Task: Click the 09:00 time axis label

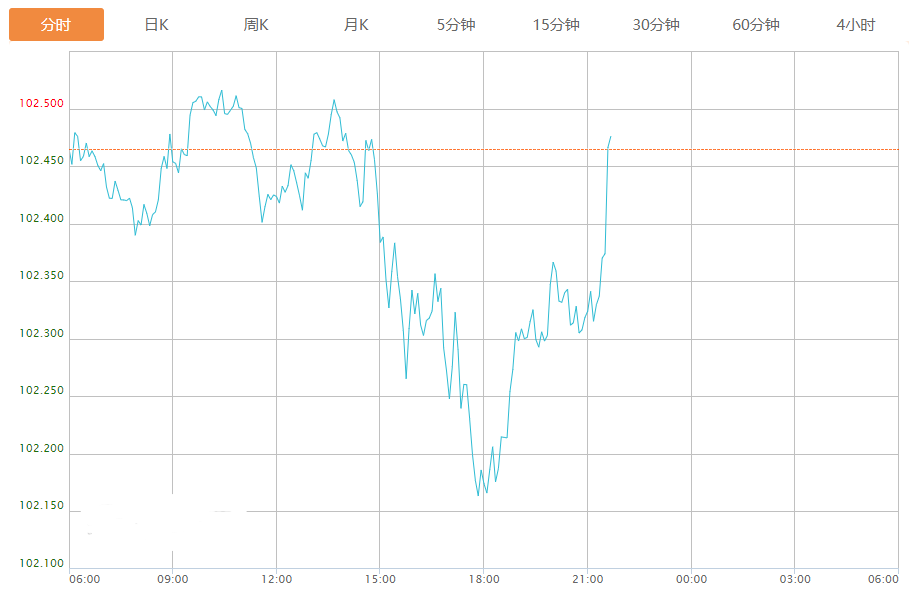Action: click(x=173, y=579)
